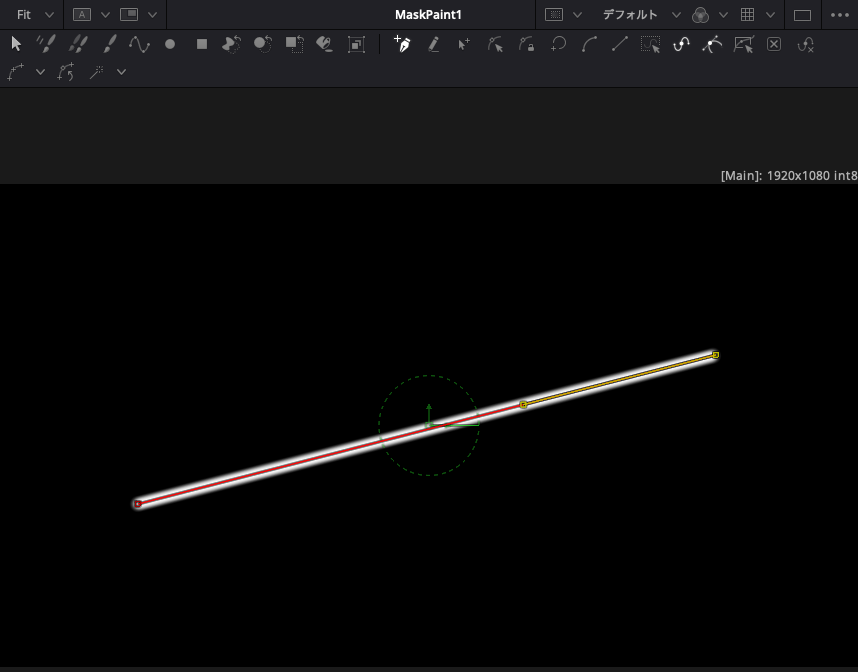Click the Reduce Points icon
The image size is (858, 672).
click(805, 44)
